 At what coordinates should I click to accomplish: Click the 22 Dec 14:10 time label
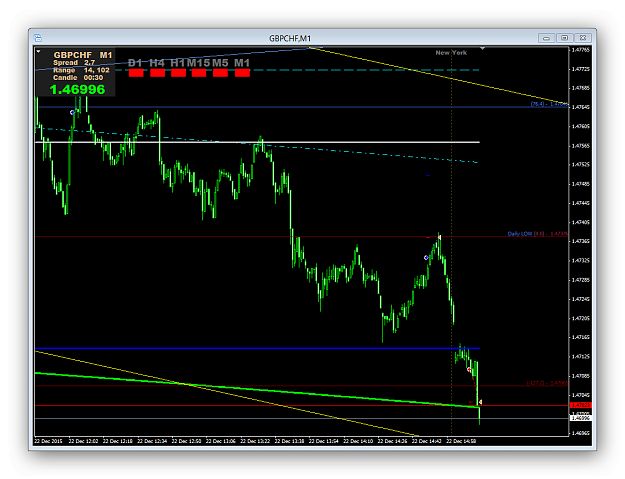[358, 441]
